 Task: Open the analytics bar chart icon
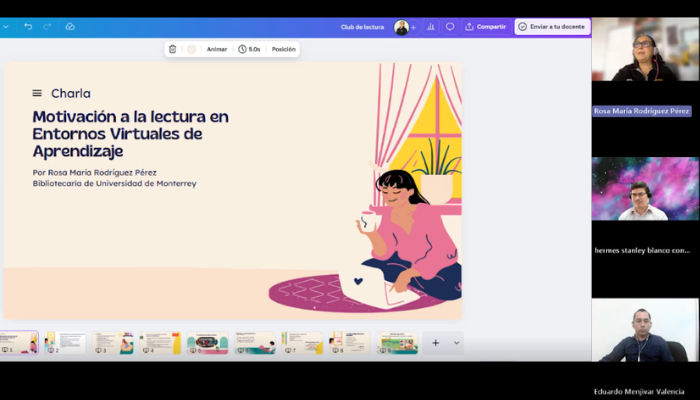(430, 27)
